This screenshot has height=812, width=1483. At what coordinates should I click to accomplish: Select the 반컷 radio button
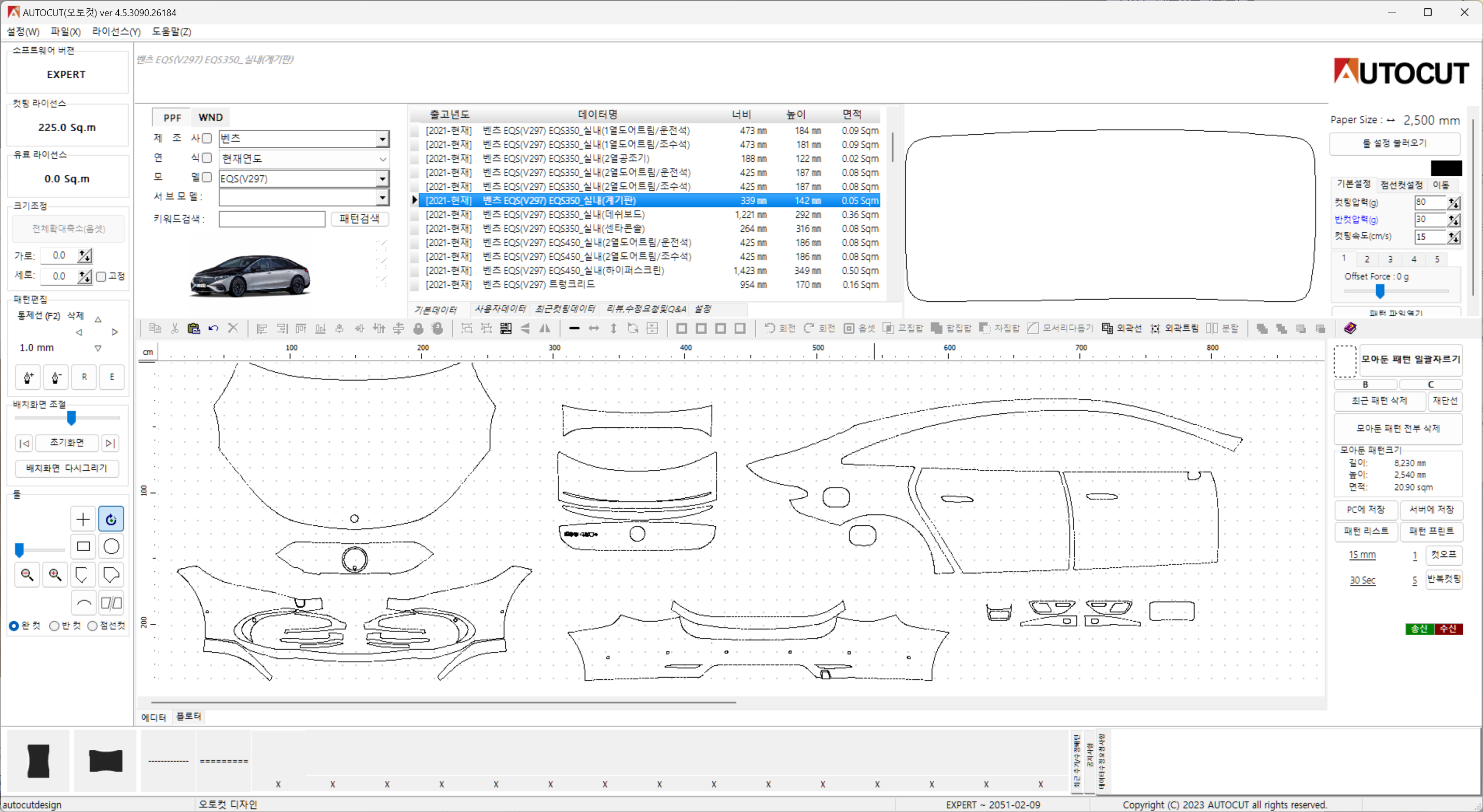coord(54,625)
